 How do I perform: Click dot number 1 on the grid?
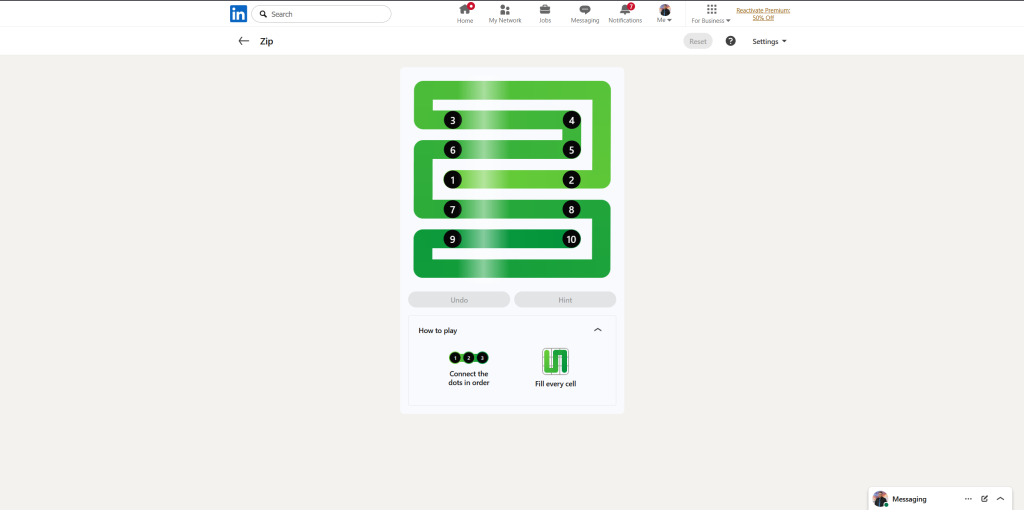coord(453,180)
